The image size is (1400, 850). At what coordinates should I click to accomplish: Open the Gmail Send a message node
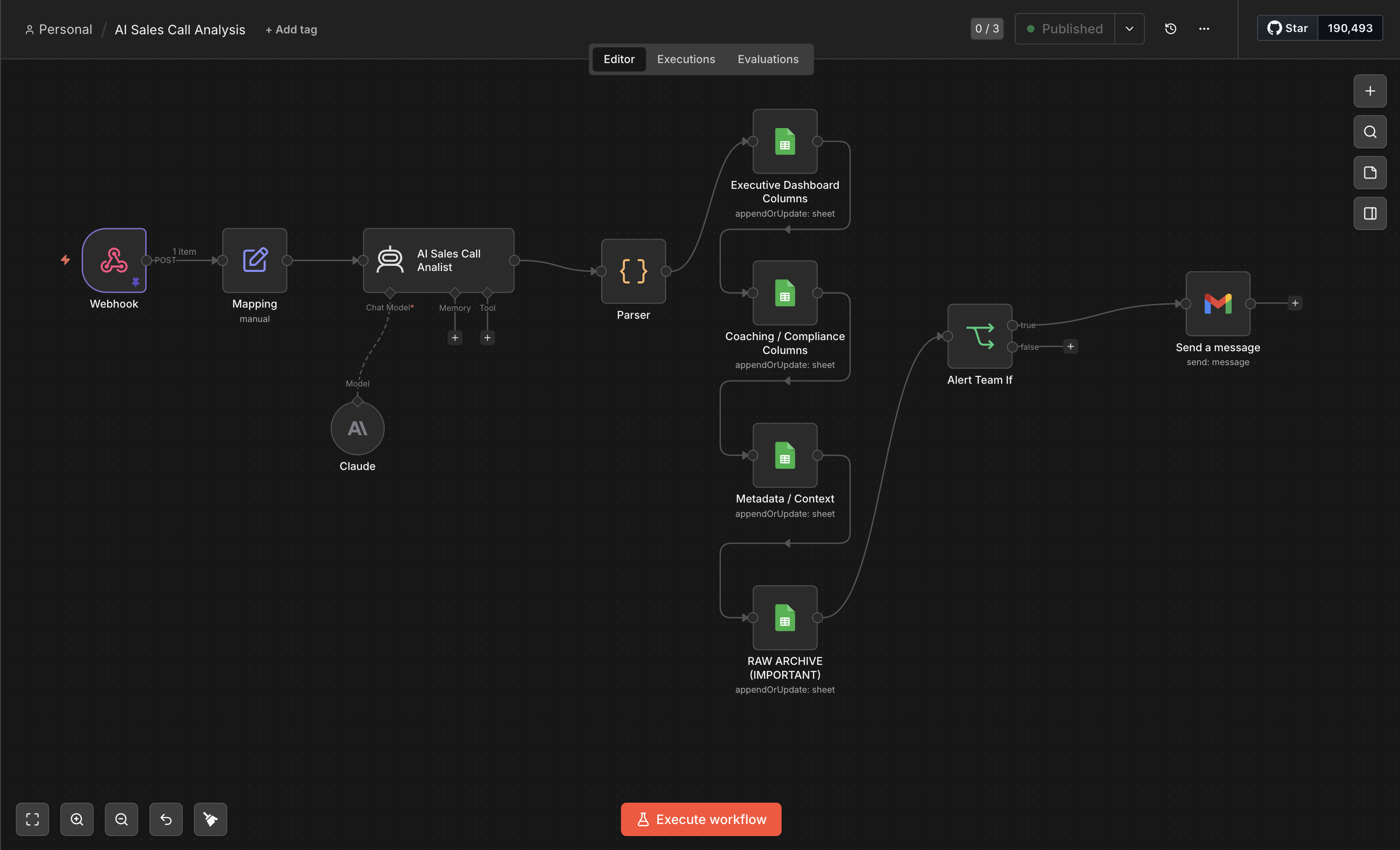(x=1218, y=303)
